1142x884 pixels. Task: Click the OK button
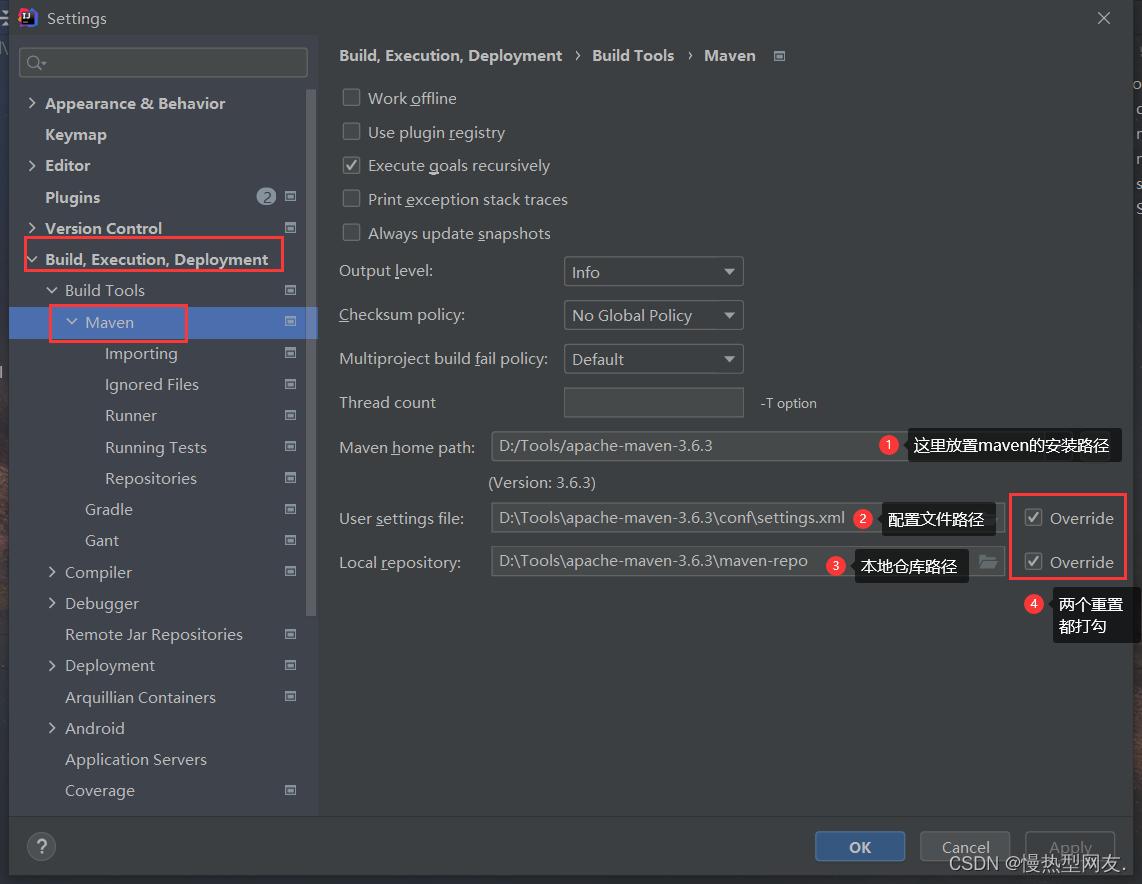(x=860, y=847)
